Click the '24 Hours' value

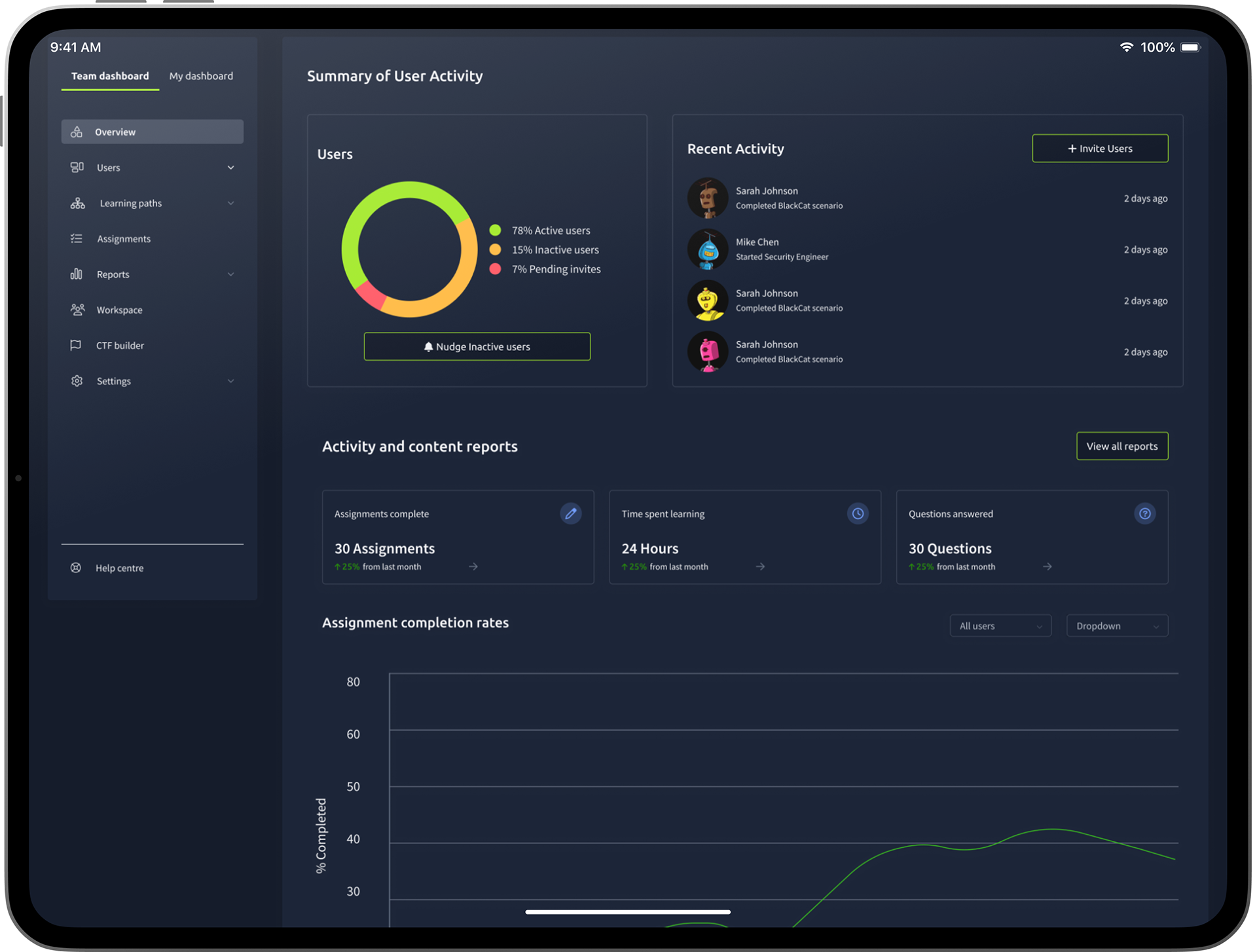(x=649, y=549)
